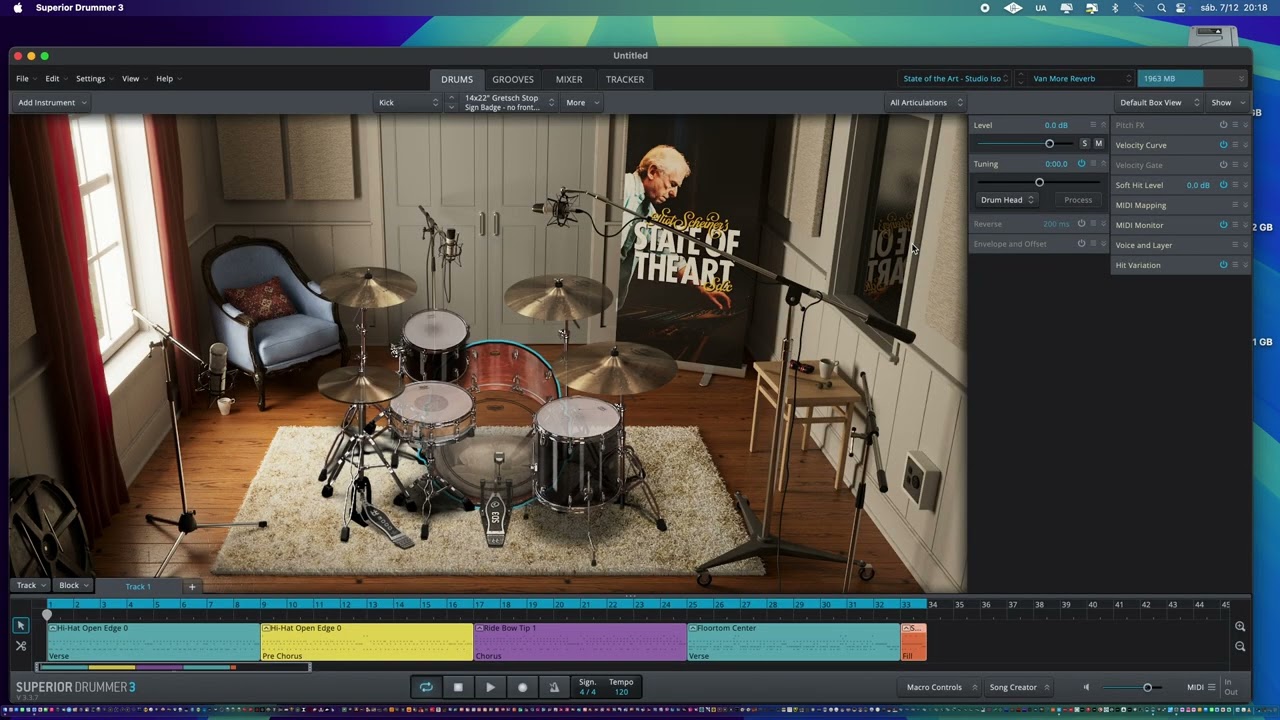Open macOS Spotlight search icon
This screenshot has height=720, width=1280.
click(1161, 8)
